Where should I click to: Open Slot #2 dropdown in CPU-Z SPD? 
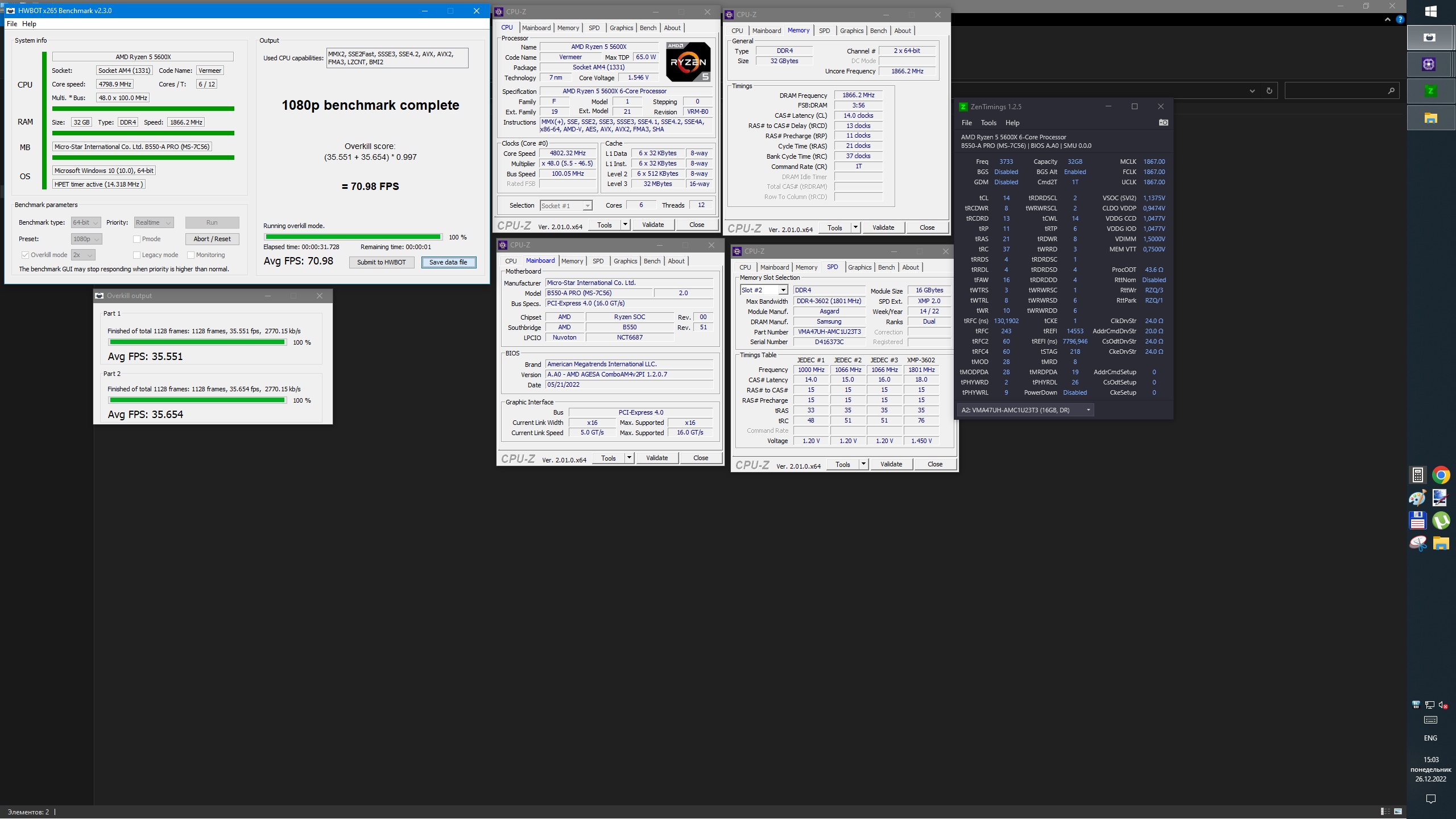click(764, 290)
